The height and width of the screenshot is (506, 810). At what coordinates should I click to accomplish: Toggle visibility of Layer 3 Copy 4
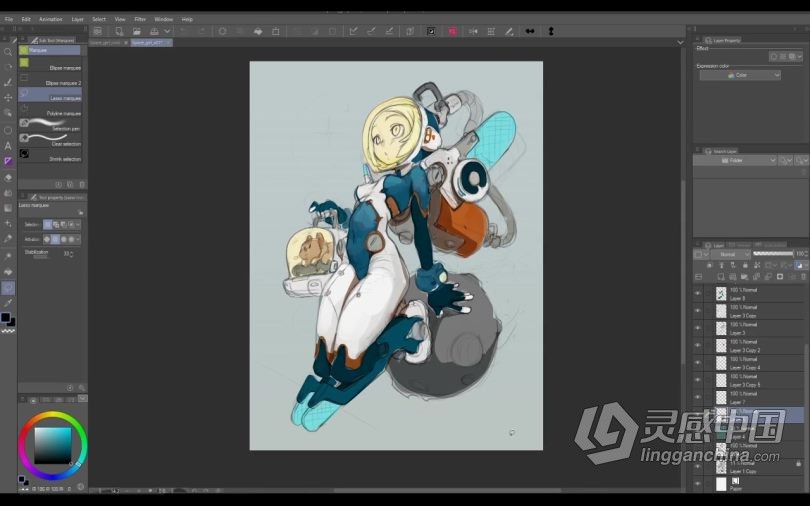[x=697, y=362]
